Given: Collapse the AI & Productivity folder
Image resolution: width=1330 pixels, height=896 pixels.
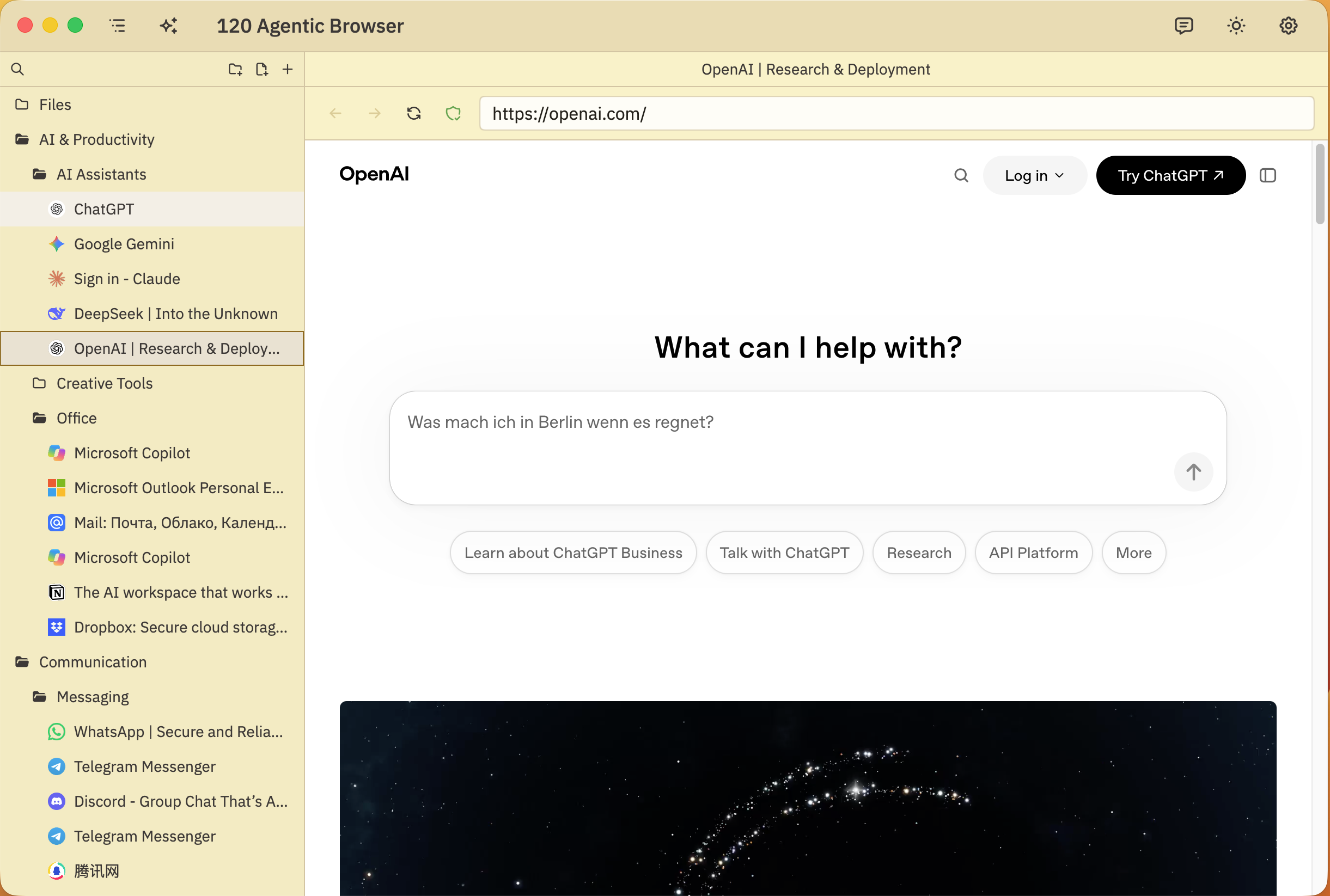Looking at the screenshot, I should [152, 139].
